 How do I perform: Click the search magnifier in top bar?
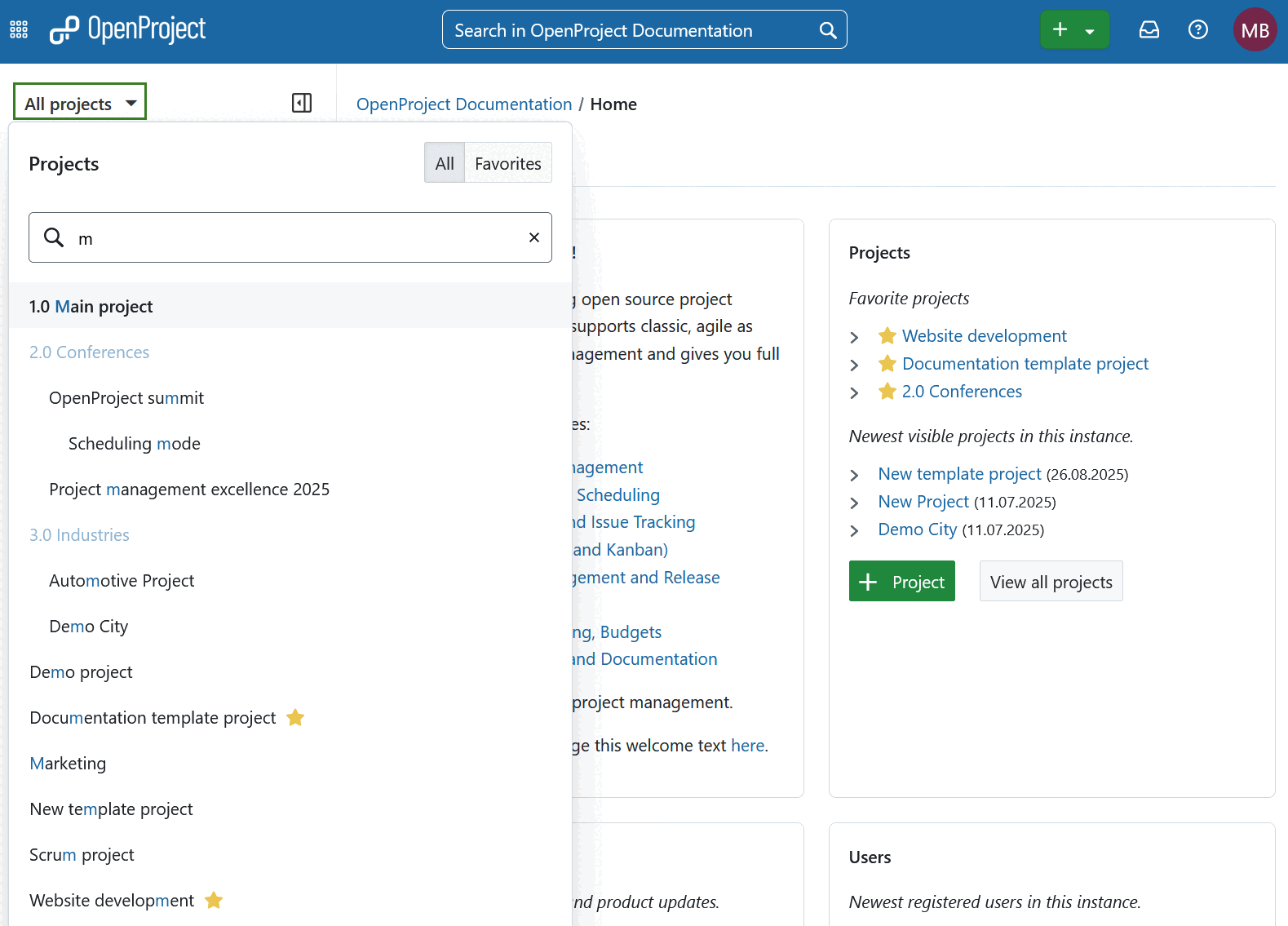(827, 30)
